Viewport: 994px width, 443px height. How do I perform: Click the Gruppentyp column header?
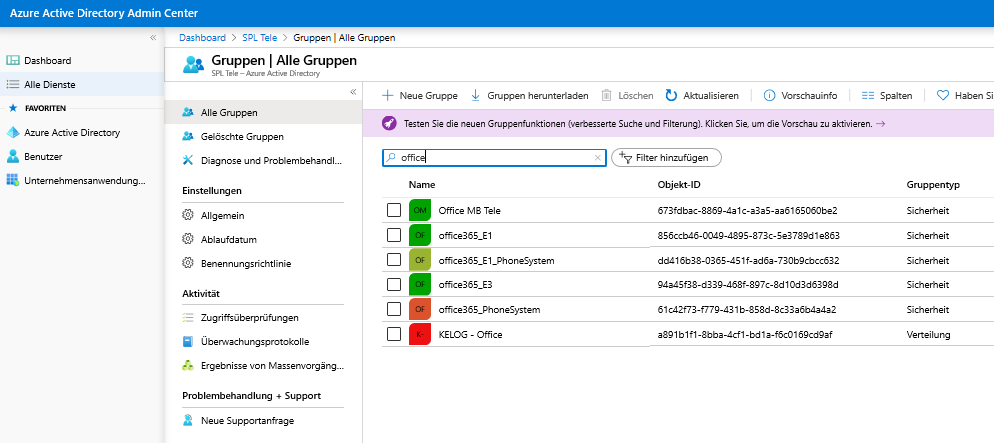[x=933, y=185]
